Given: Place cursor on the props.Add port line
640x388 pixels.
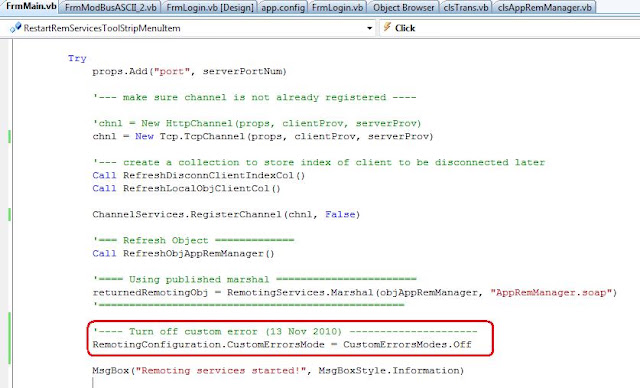Looking at the screenshot, I should [x=189, y=71].
